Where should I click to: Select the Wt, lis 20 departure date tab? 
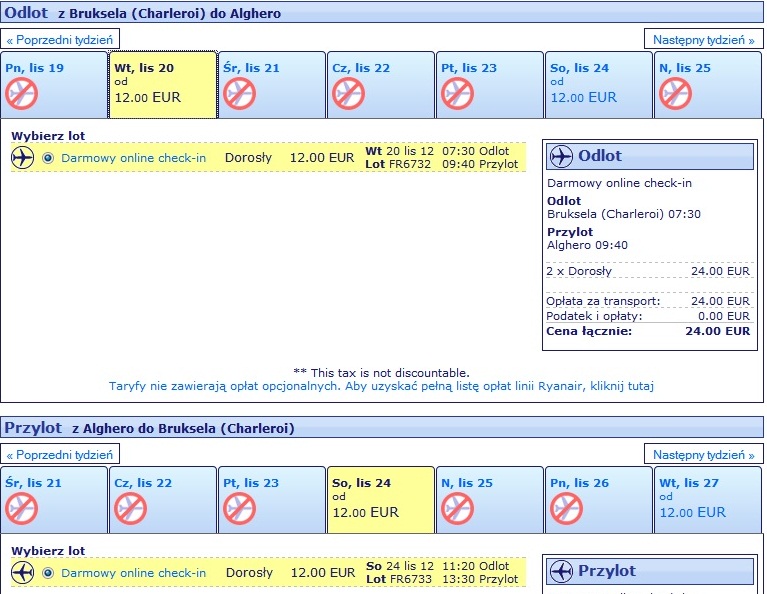162,85
